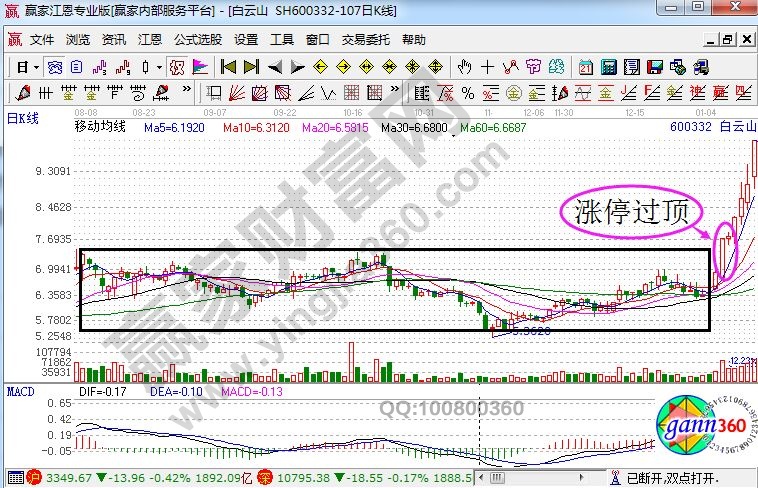Screen dimensions: 758x488
Task: Open the 文件 menu
Action: pos(41,40)
